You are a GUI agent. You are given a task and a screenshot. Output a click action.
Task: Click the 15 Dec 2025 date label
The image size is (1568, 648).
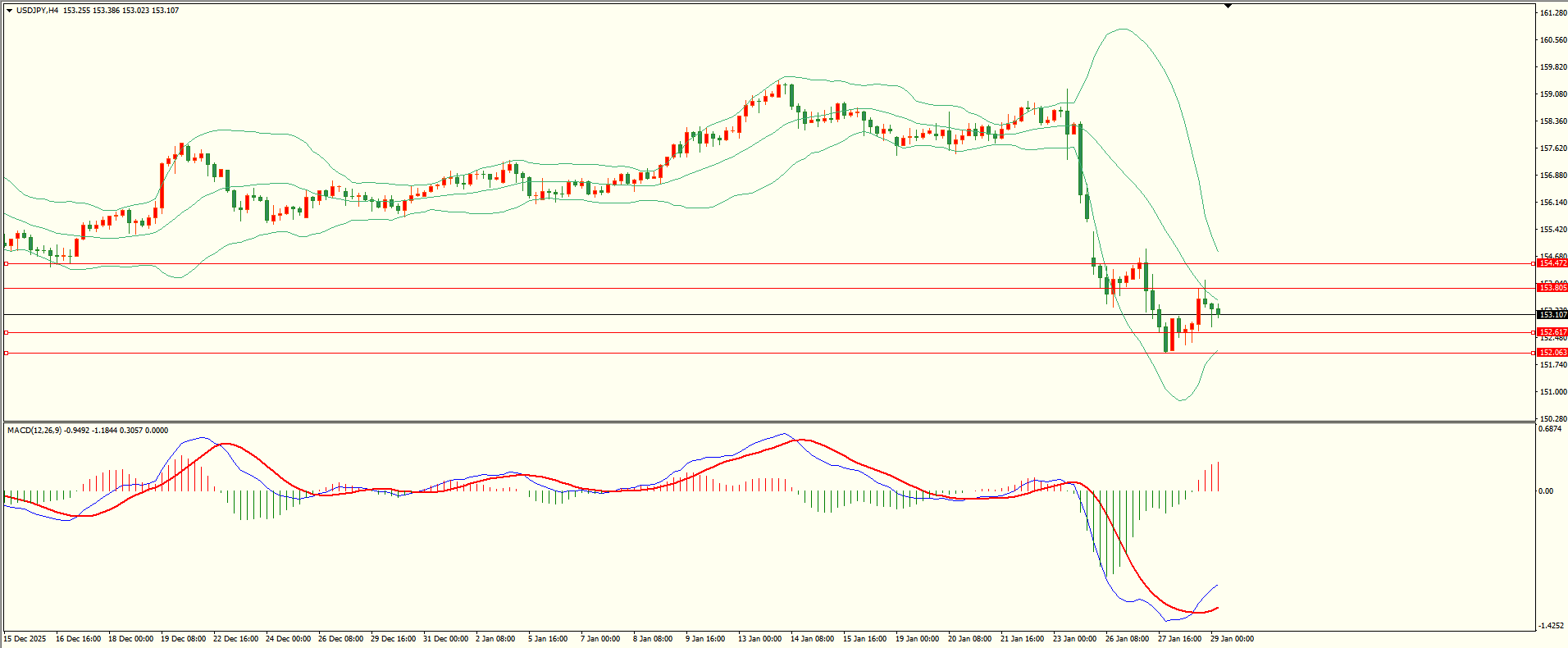click(x=25, y=639)
